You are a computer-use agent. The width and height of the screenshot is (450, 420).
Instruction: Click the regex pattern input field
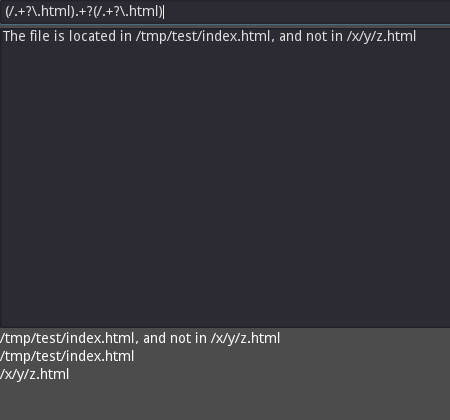pos(225,12)
